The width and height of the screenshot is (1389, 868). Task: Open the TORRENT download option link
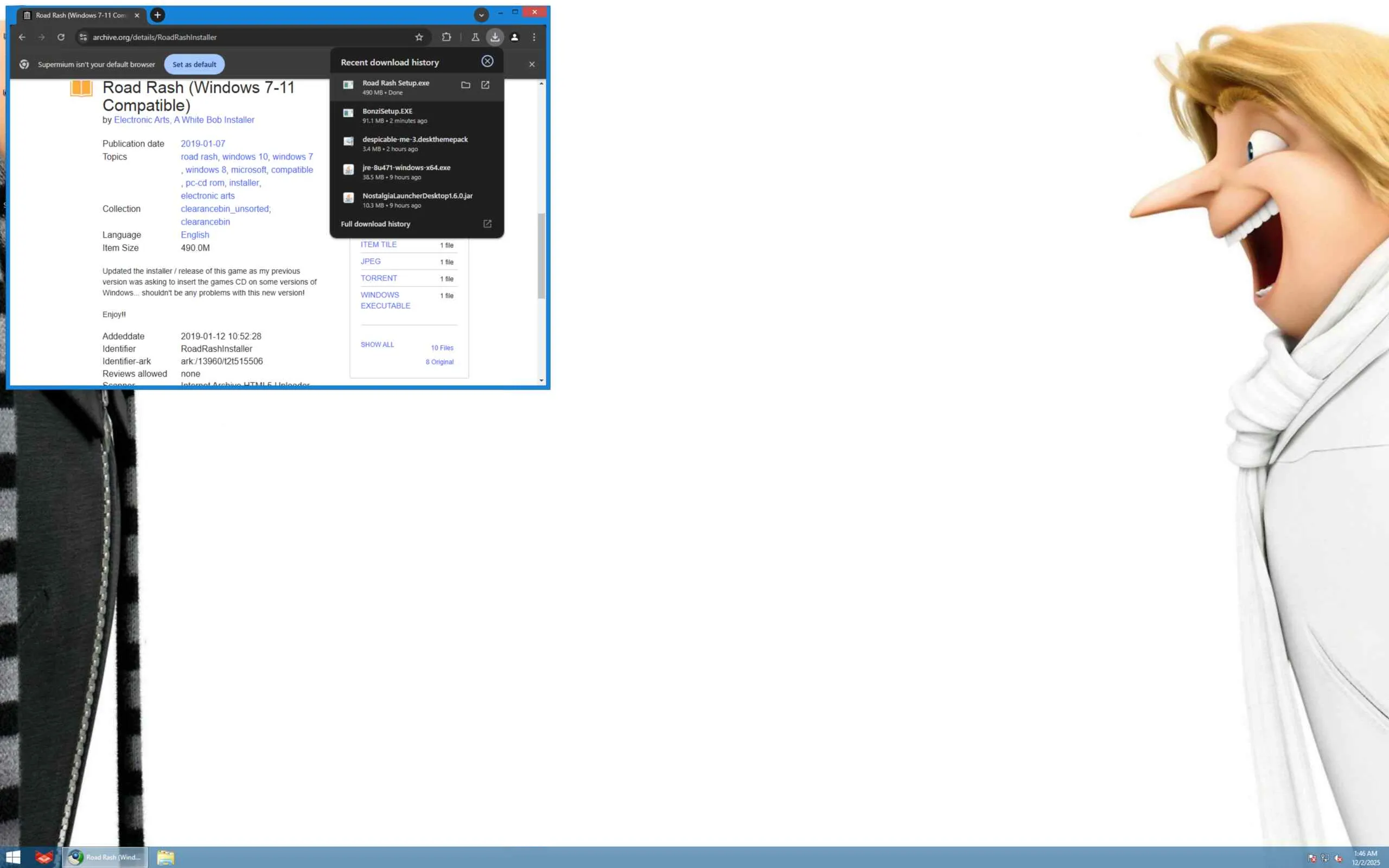pos(379,278)
